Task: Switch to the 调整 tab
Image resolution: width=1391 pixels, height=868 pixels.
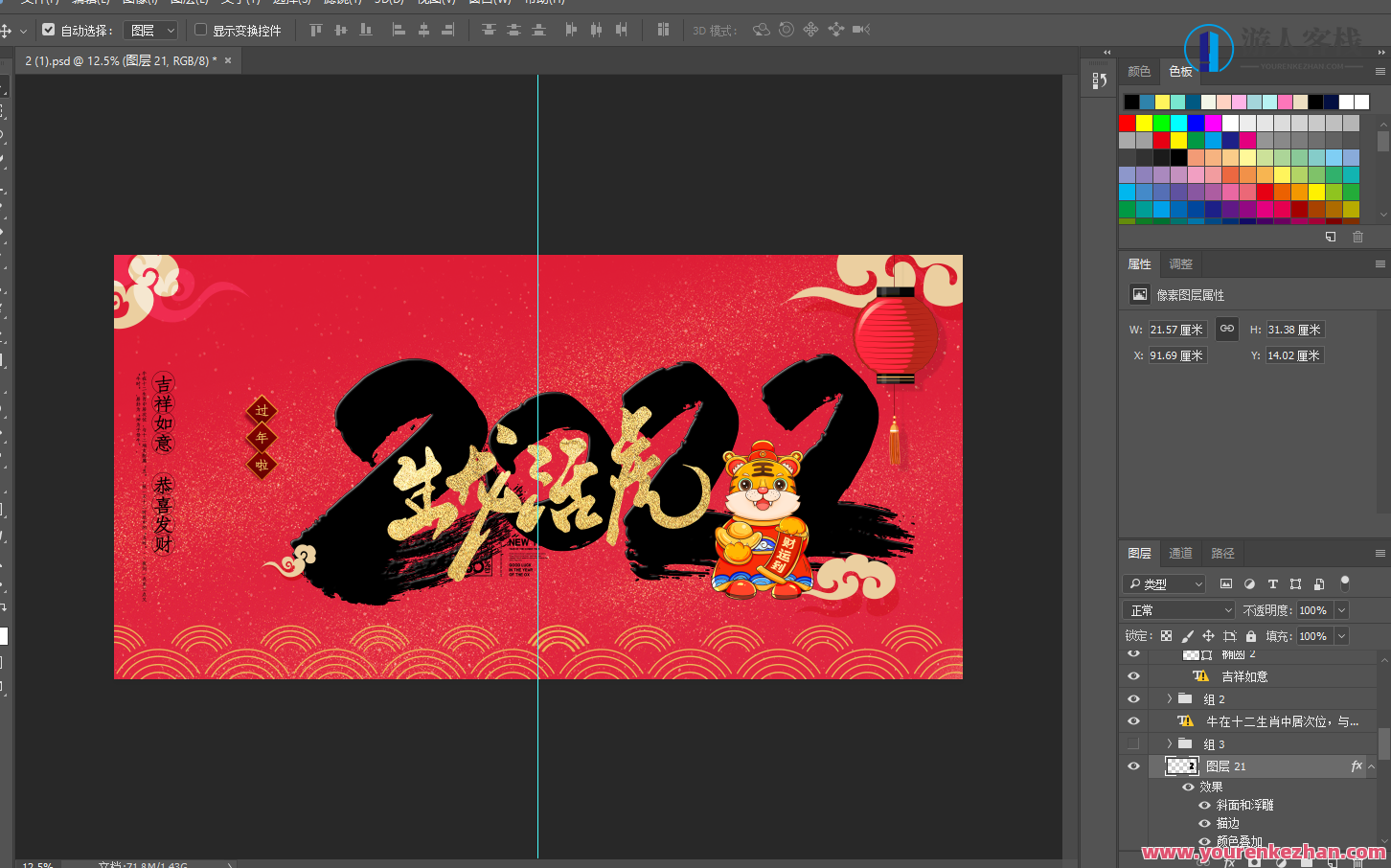Action: tap(1180, 263)
